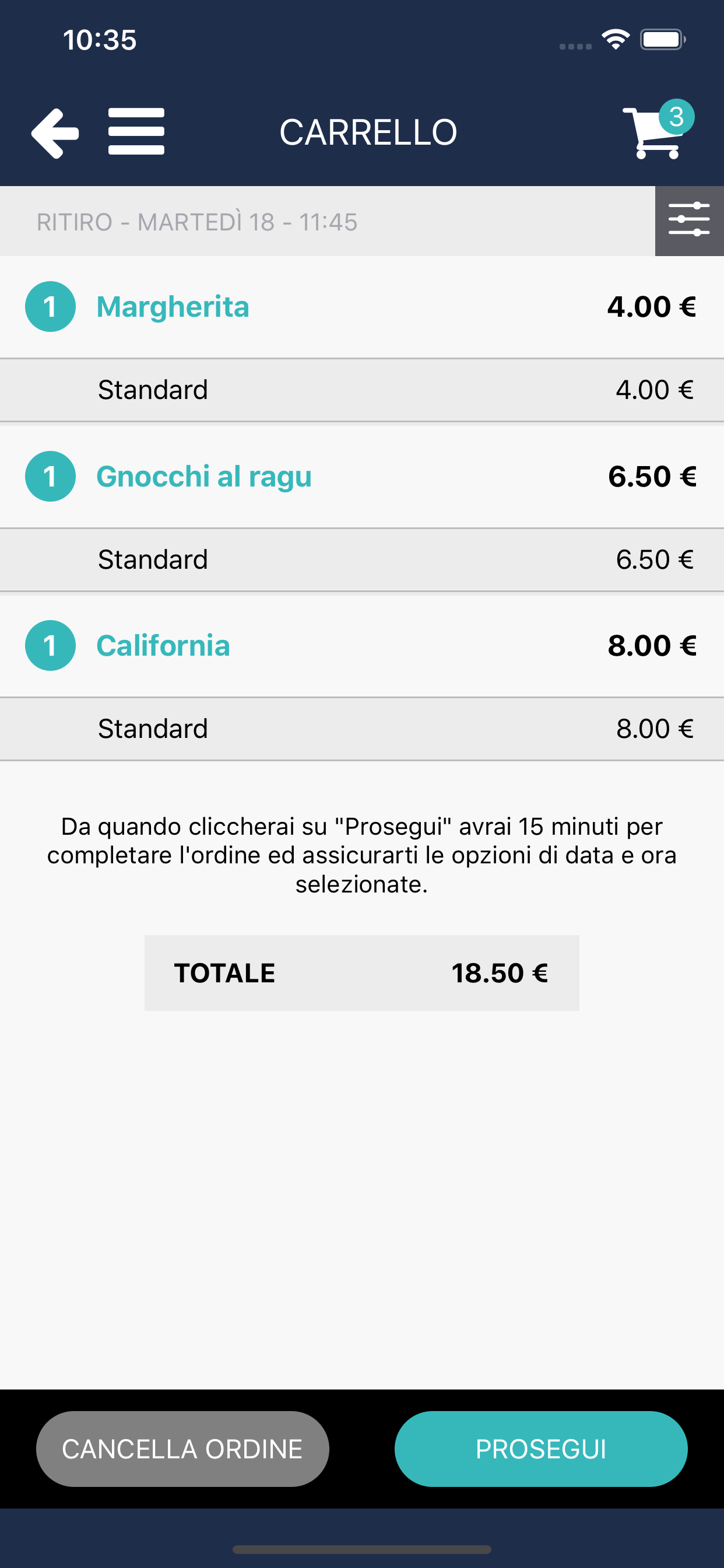Tap the Margherita quantity badge

coord(51,306)
